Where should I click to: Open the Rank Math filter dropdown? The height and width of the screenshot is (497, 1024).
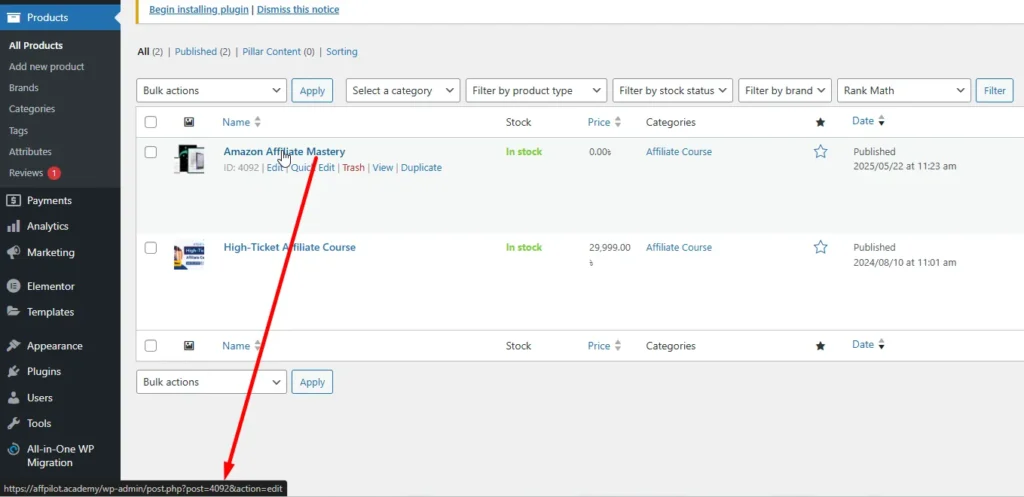(x=904, y=91)
